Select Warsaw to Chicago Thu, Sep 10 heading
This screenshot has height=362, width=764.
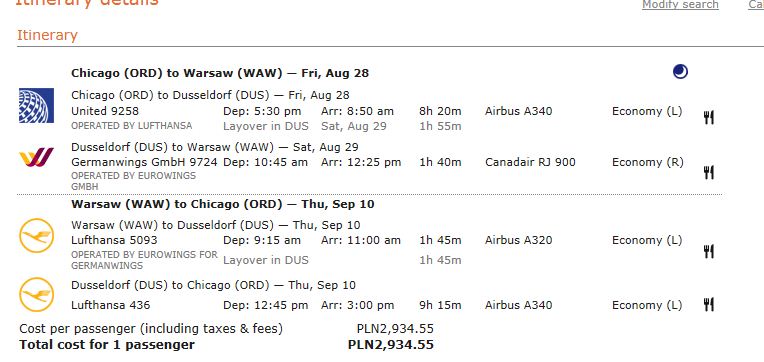tap(223, 204)
